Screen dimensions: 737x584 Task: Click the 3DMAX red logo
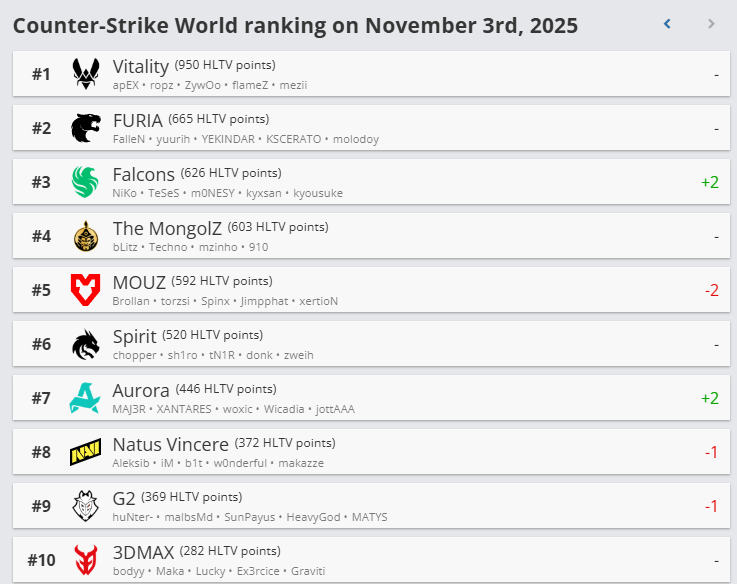pyautogui.click(x=85, y=560)
